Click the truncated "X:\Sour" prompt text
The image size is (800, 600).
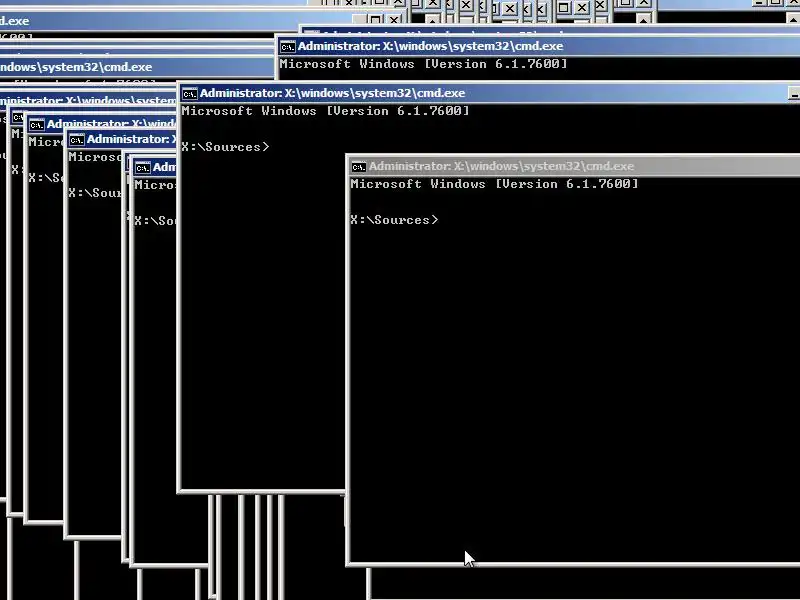click(95, 193)
